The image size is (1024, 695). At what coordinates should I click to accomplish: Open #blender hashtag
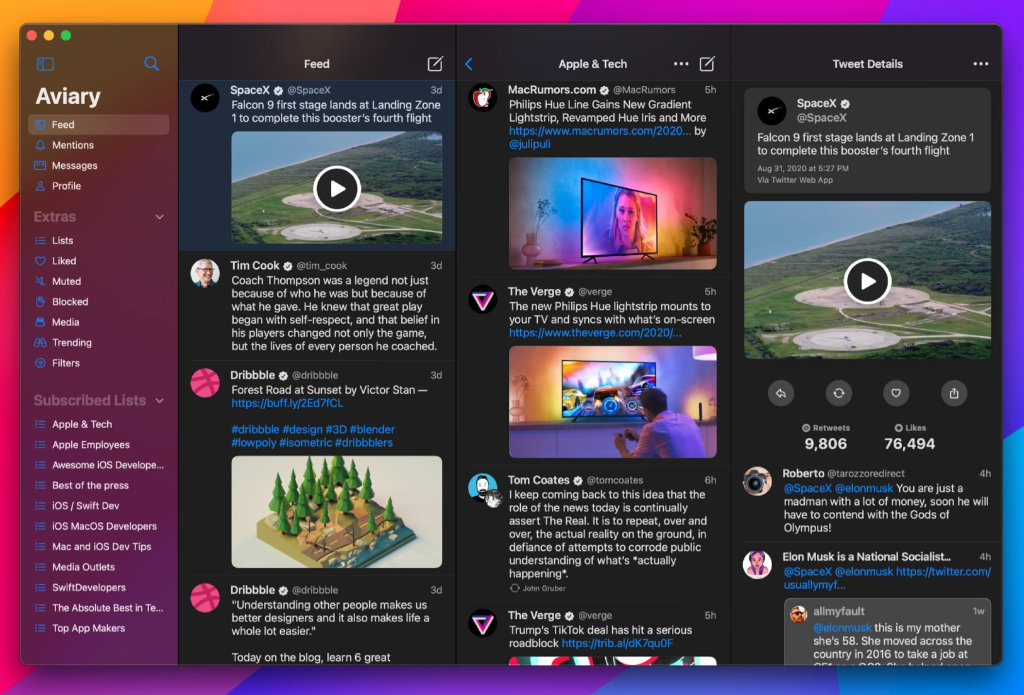pyautogui.click(x=372, y=429)
